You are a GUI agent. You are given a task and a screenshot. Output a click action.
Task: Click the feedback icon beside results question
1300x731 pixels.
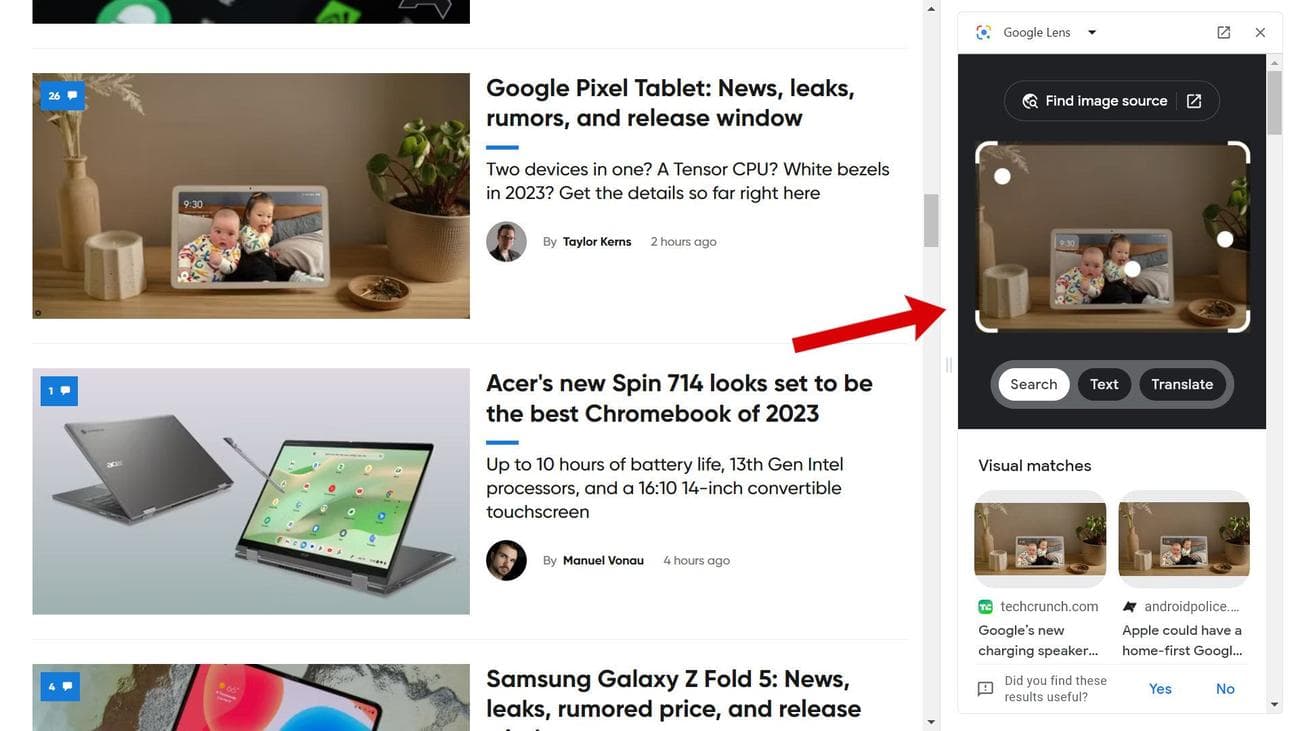pyautogui.click(x=985, y=689)
